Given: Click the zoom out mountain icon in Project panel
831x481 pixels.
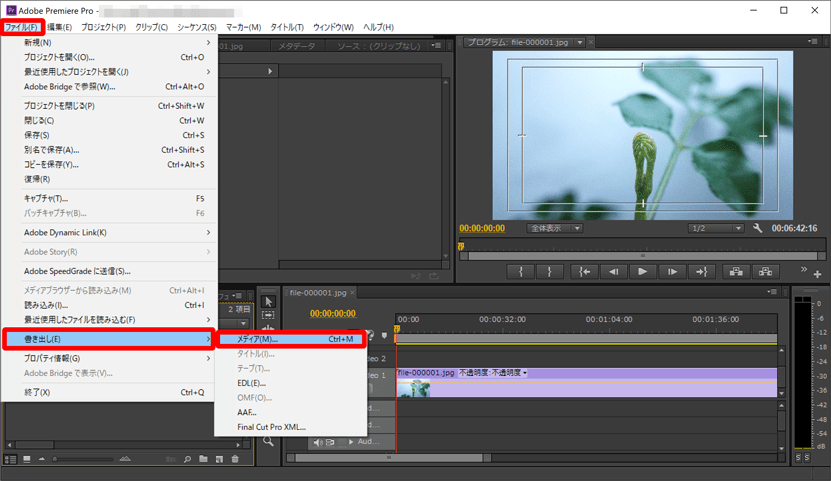Looking at the screenshot, I should 42,459.
